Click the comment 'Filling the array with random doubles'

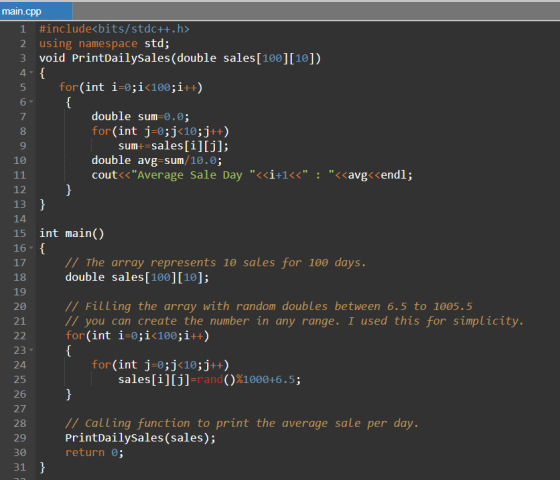click(x=269, y=307)
